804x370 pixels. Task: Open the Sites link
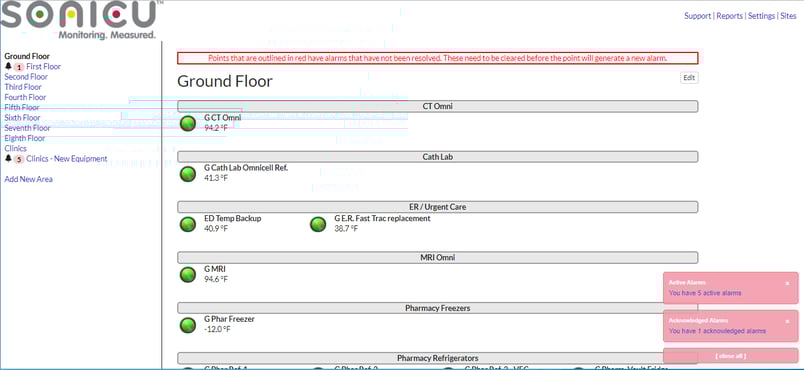[789, 16]
